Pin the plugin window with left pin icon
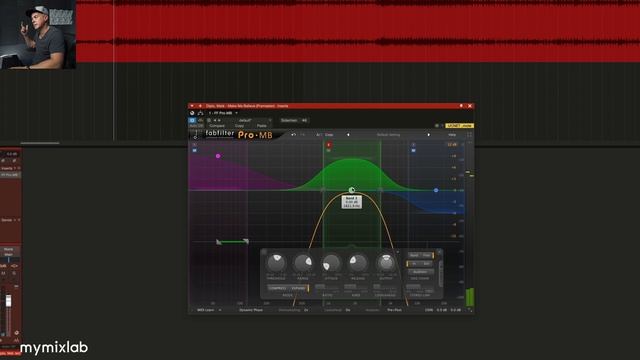Viewport: 640px width, 360px height. [x=200, y=106]
